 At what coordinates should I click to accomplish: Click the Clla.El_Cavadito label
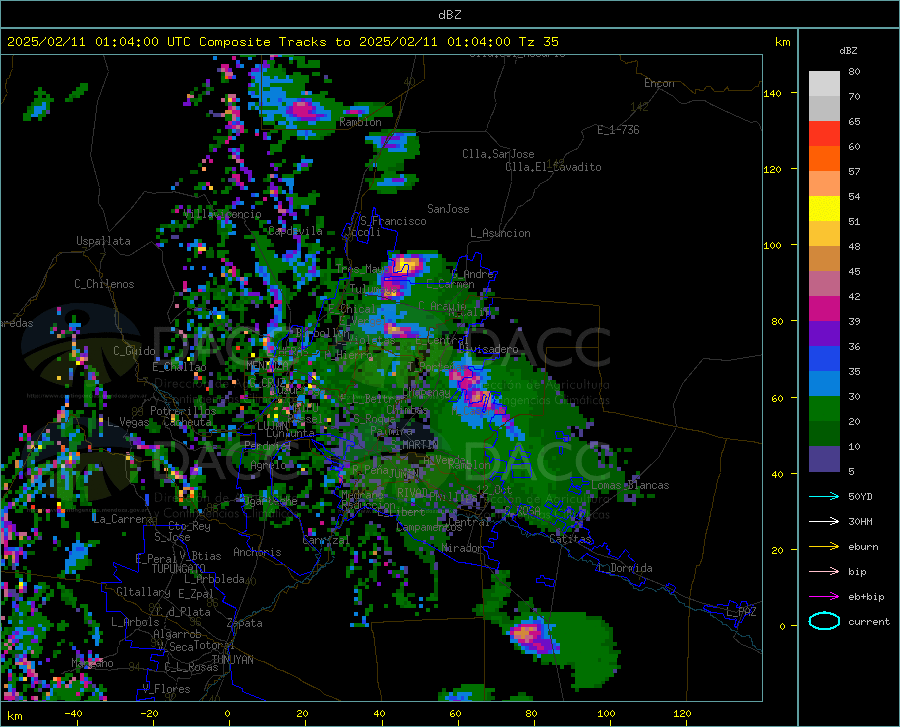(553, 167)
